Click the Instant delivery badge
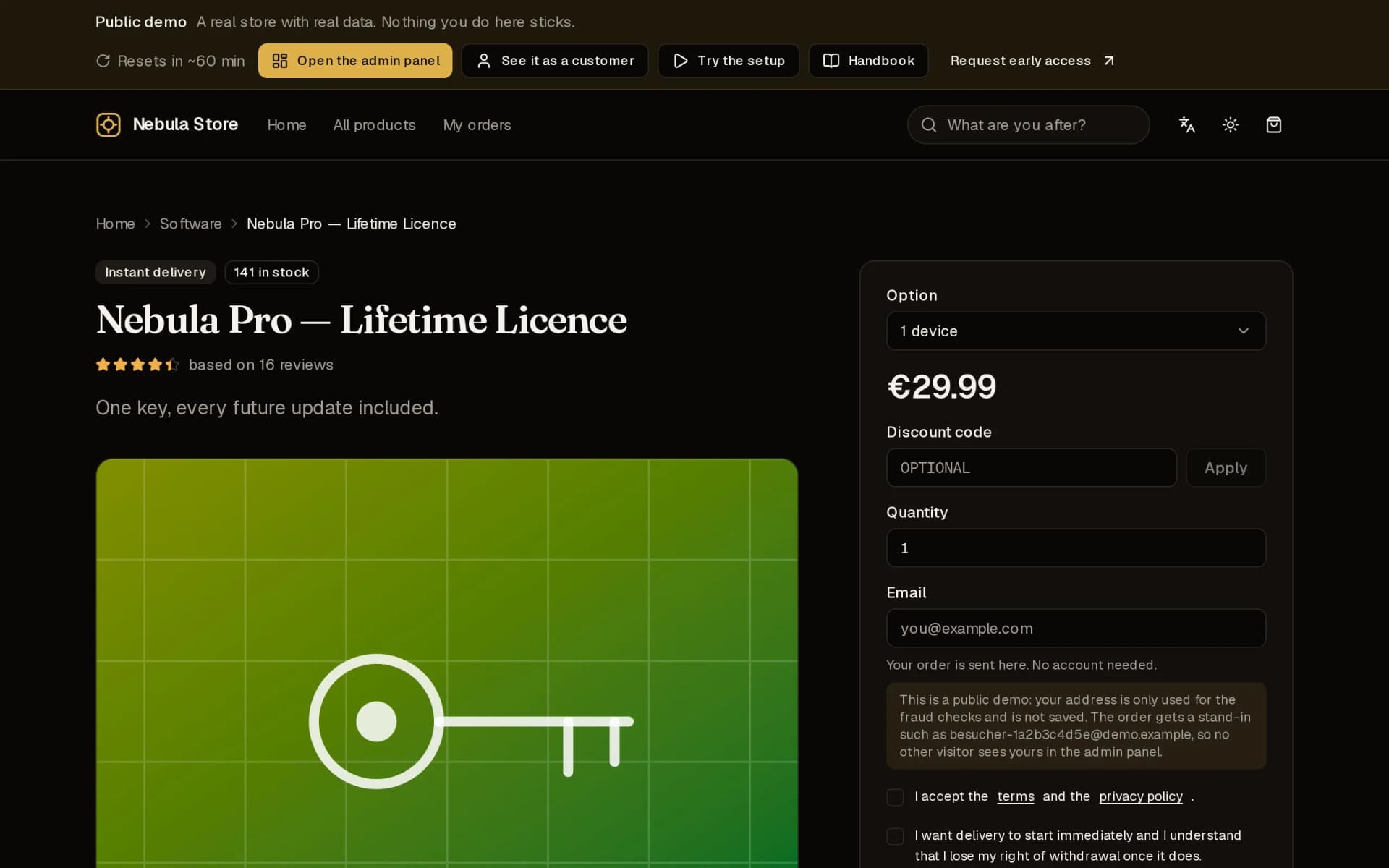 point(156,272)
